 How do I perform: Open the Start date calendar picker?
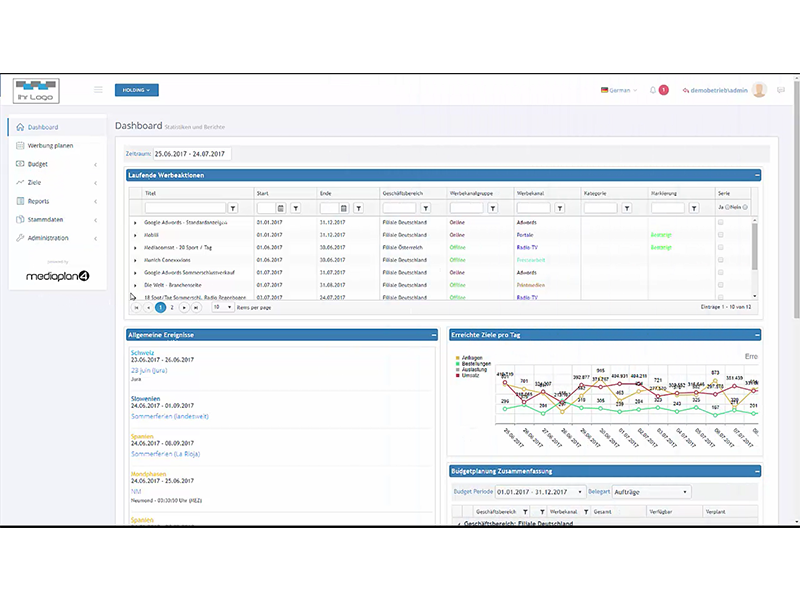coord(282,208)
